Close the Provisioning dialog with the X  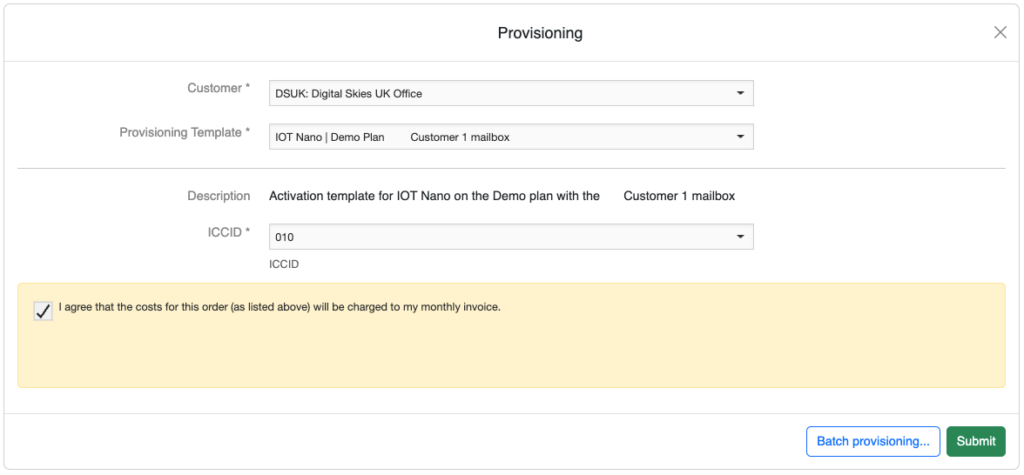(999, 32)
